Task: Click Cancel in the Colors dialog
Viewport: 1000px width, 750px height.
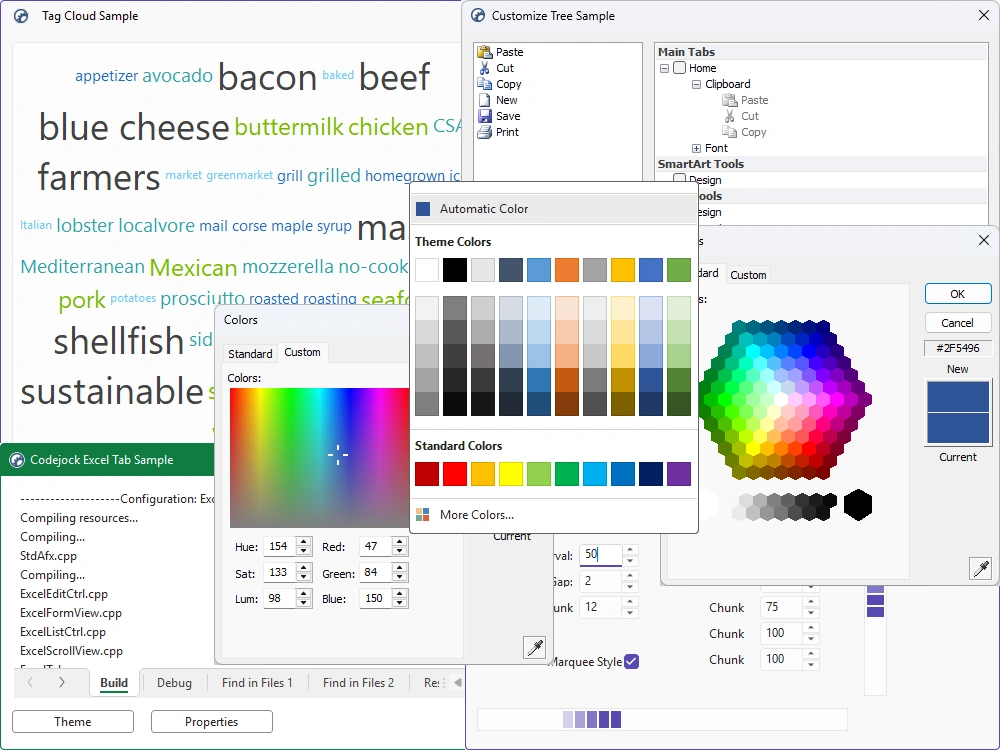Action: coord(958,323)
